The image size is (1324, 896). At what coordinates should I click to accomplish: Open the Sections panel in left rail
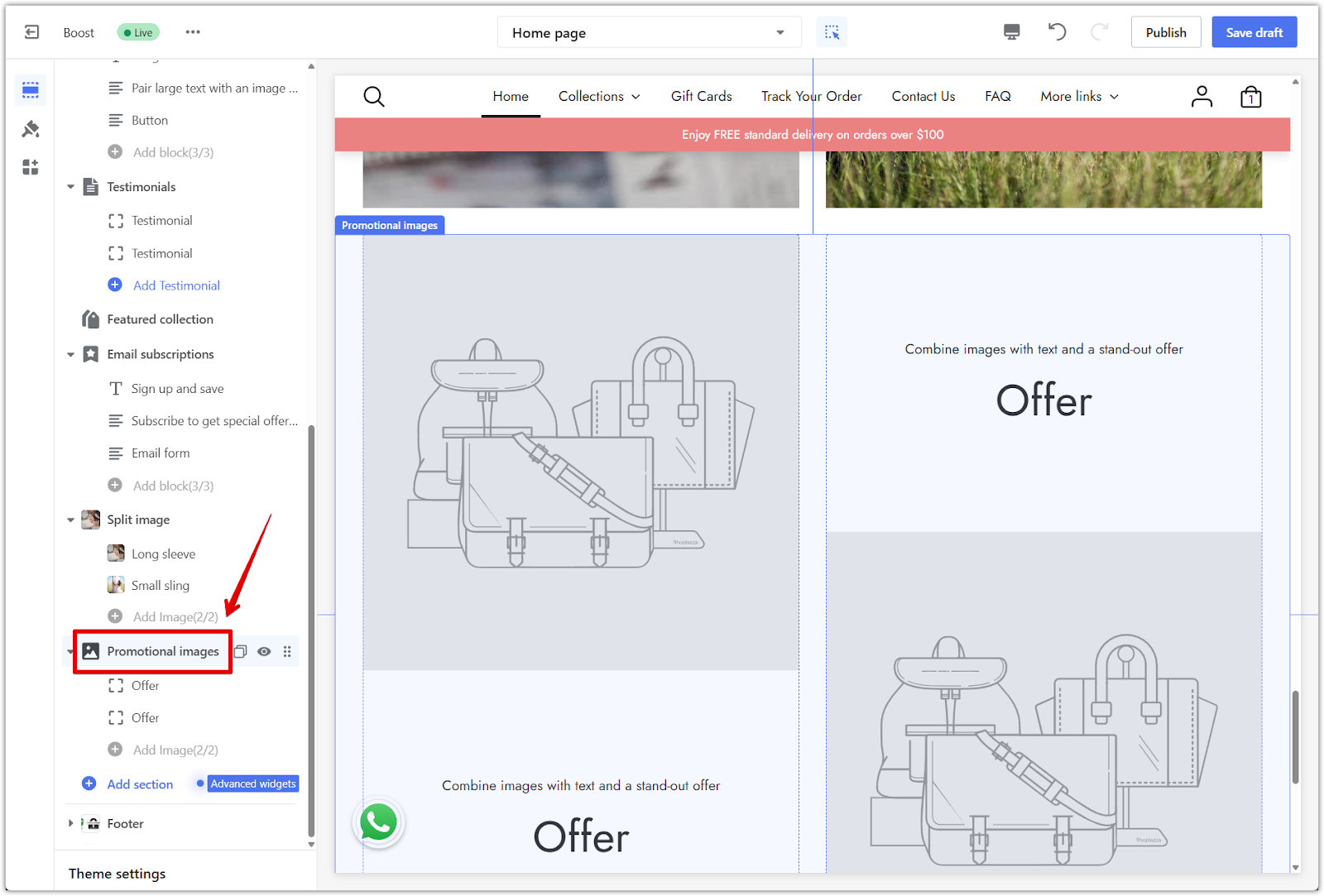point(31,89)
